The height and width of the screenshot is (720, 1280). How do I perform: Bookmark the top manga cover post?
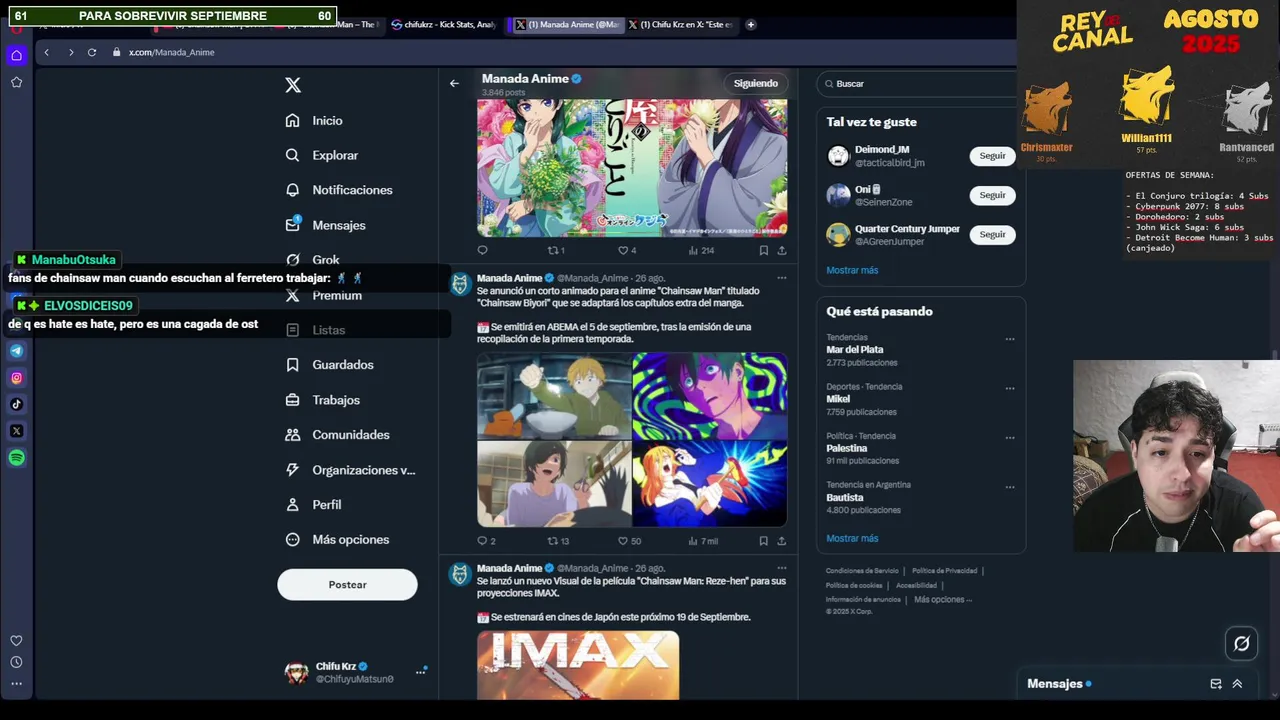pyautogui.click(x=763, y=251)
